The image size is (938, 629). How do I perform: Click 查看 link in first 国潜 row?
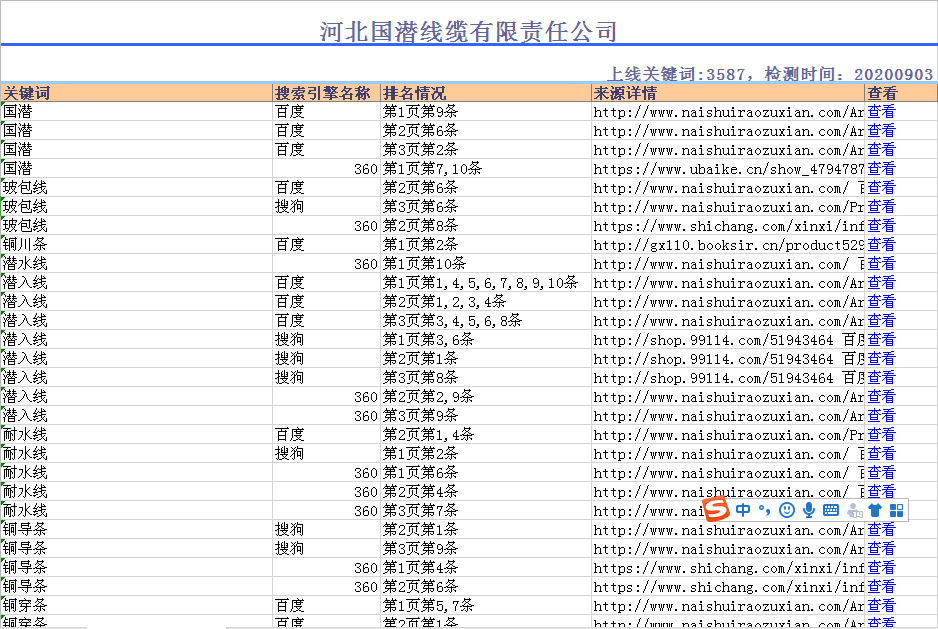[881, 112]
